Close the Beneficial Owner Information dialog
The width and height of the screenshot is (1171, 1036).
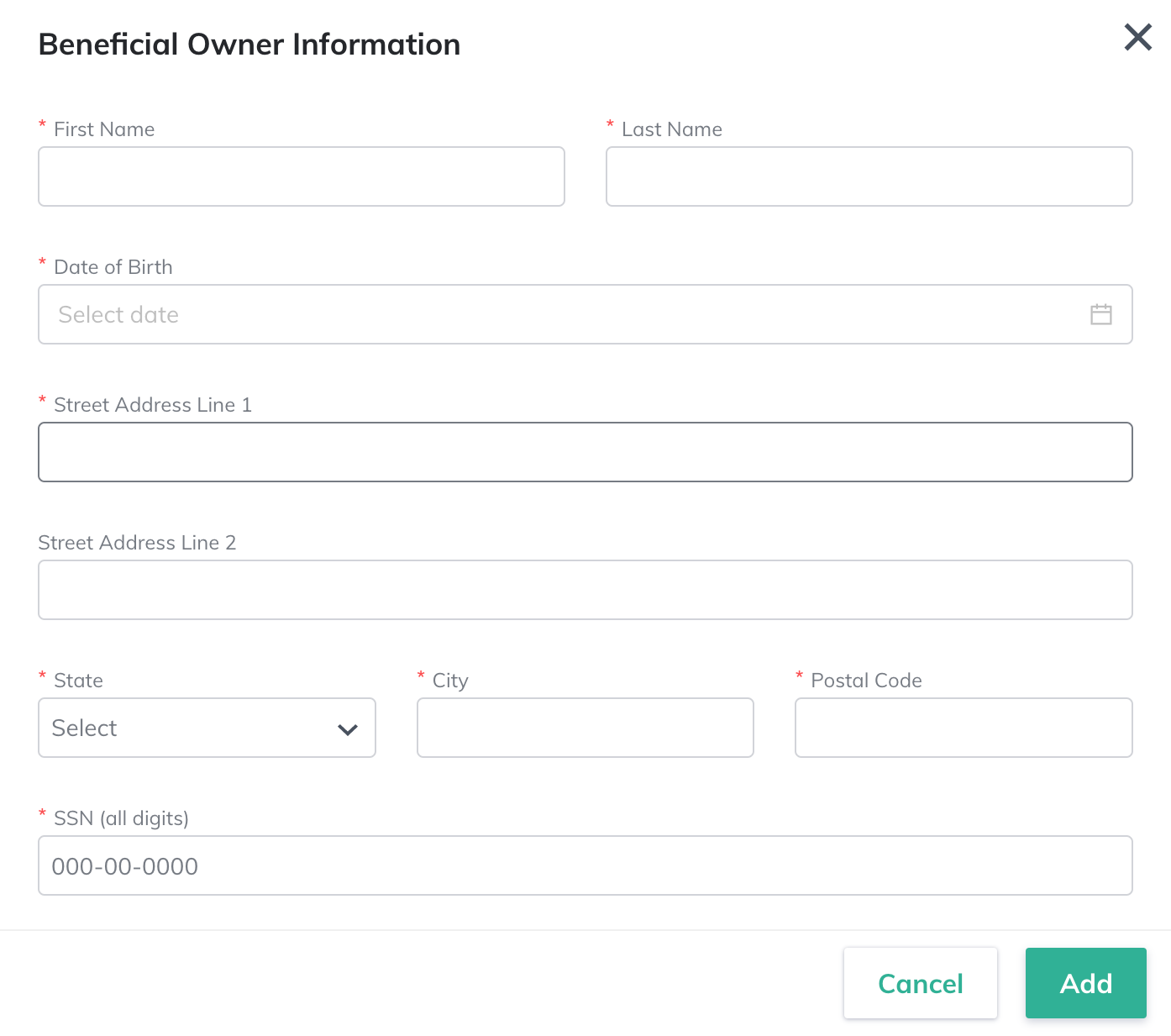pos(1137,37)
